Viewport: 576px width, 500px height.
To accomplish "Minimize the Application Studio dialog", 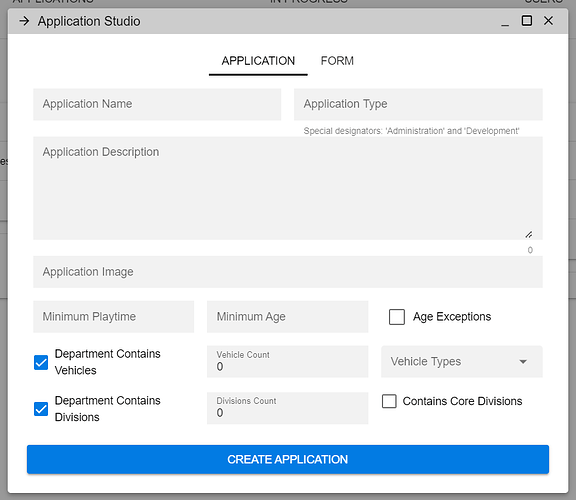I will 505,22.
